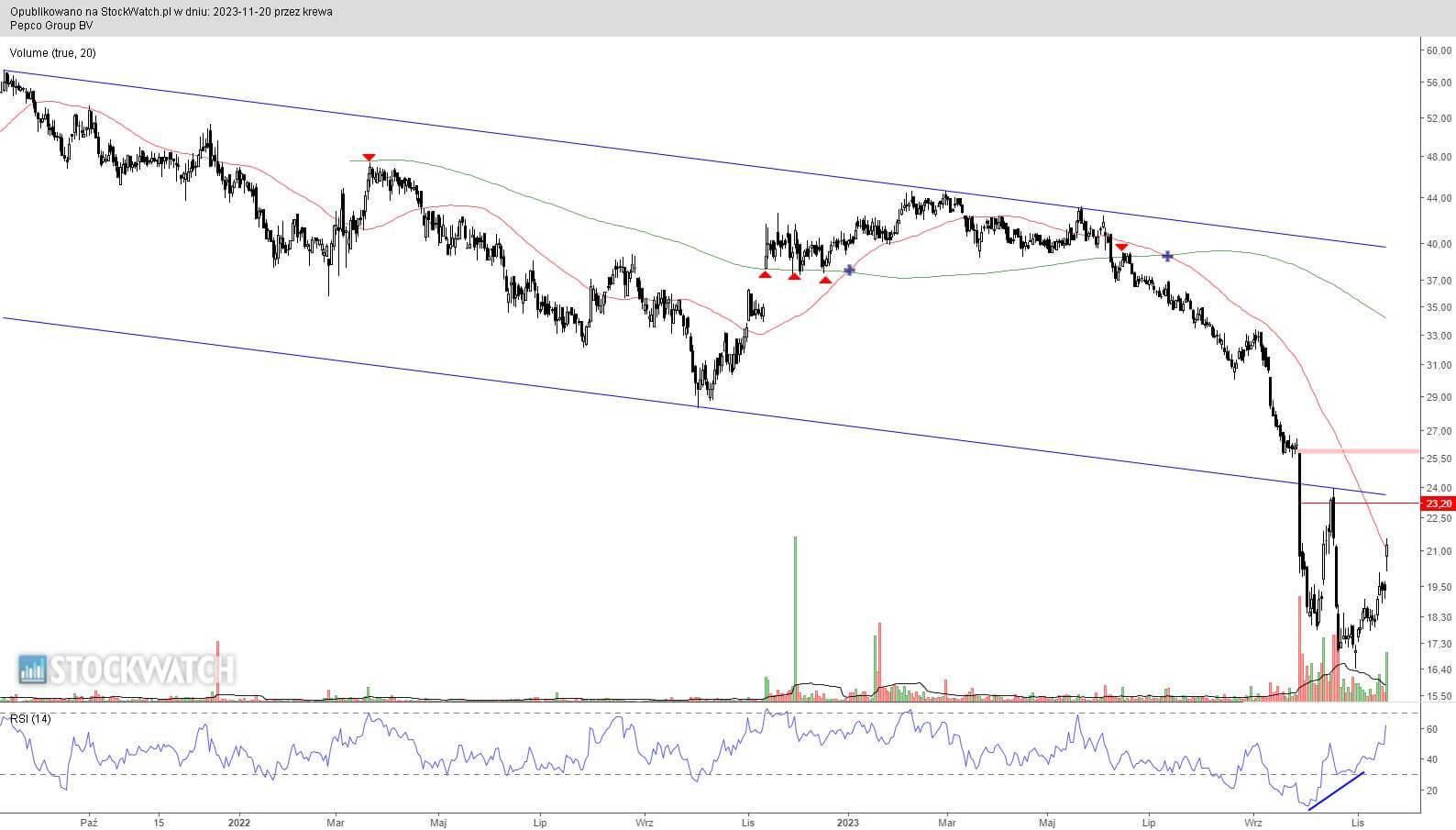Select the blue plus marker near start of 2023

pos(849,270)
